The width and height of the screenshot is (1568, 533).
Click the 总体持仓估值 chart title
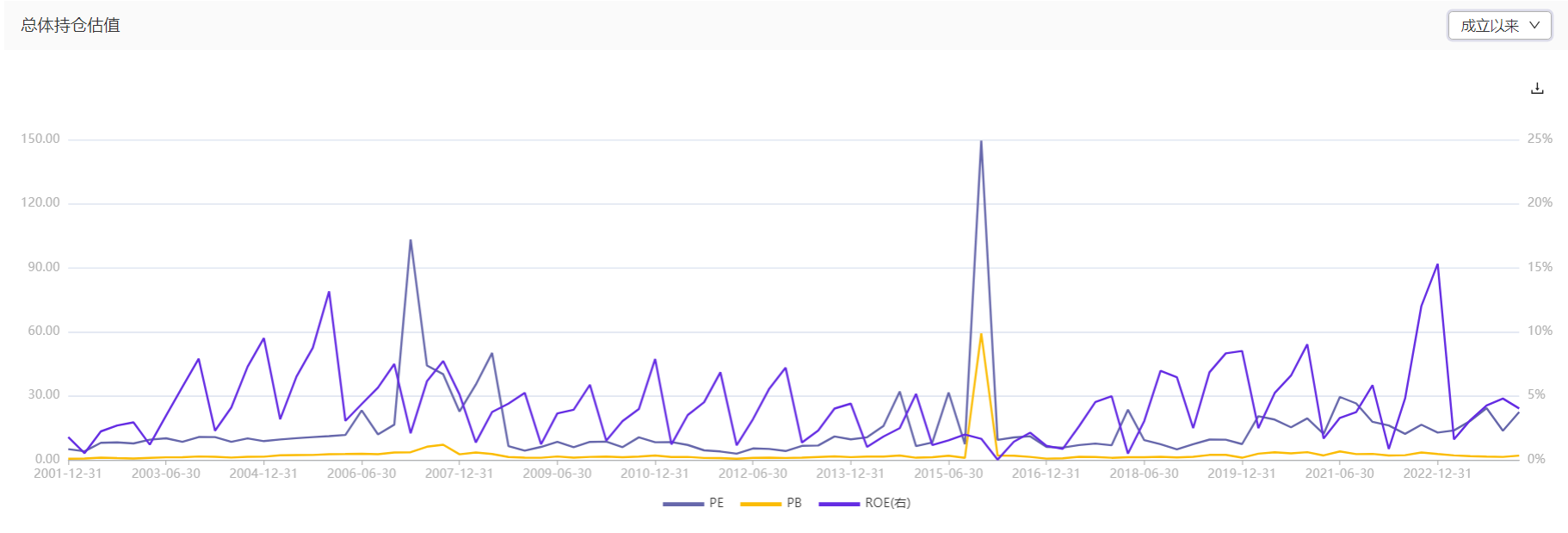[x=71, y=26]
